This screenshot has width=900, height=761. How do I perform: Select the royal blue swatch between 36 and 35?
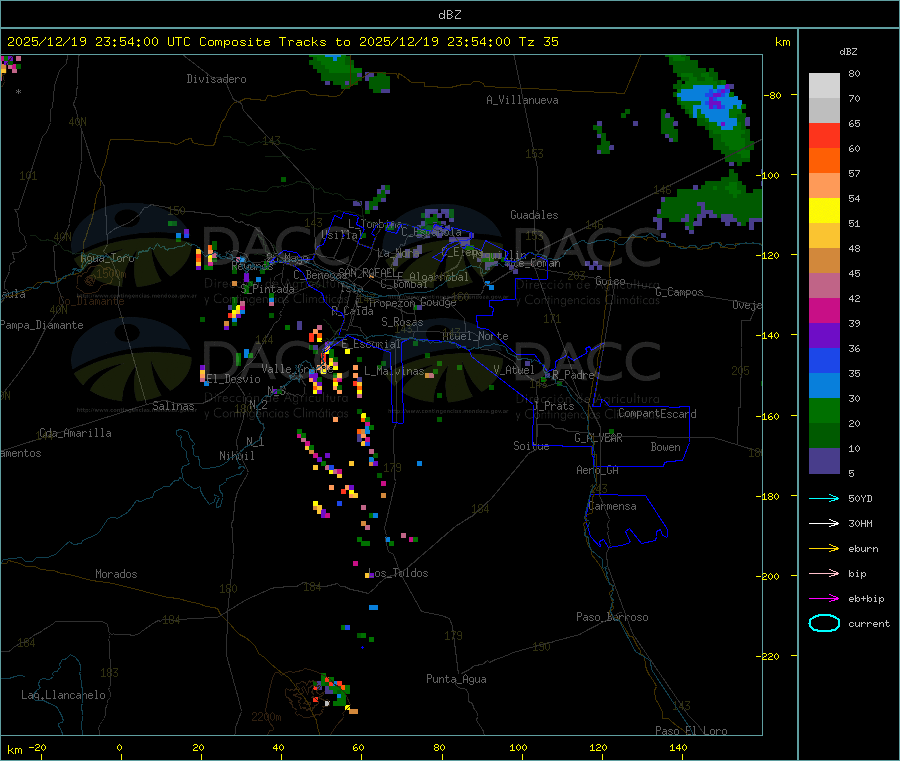click(824, 360)
